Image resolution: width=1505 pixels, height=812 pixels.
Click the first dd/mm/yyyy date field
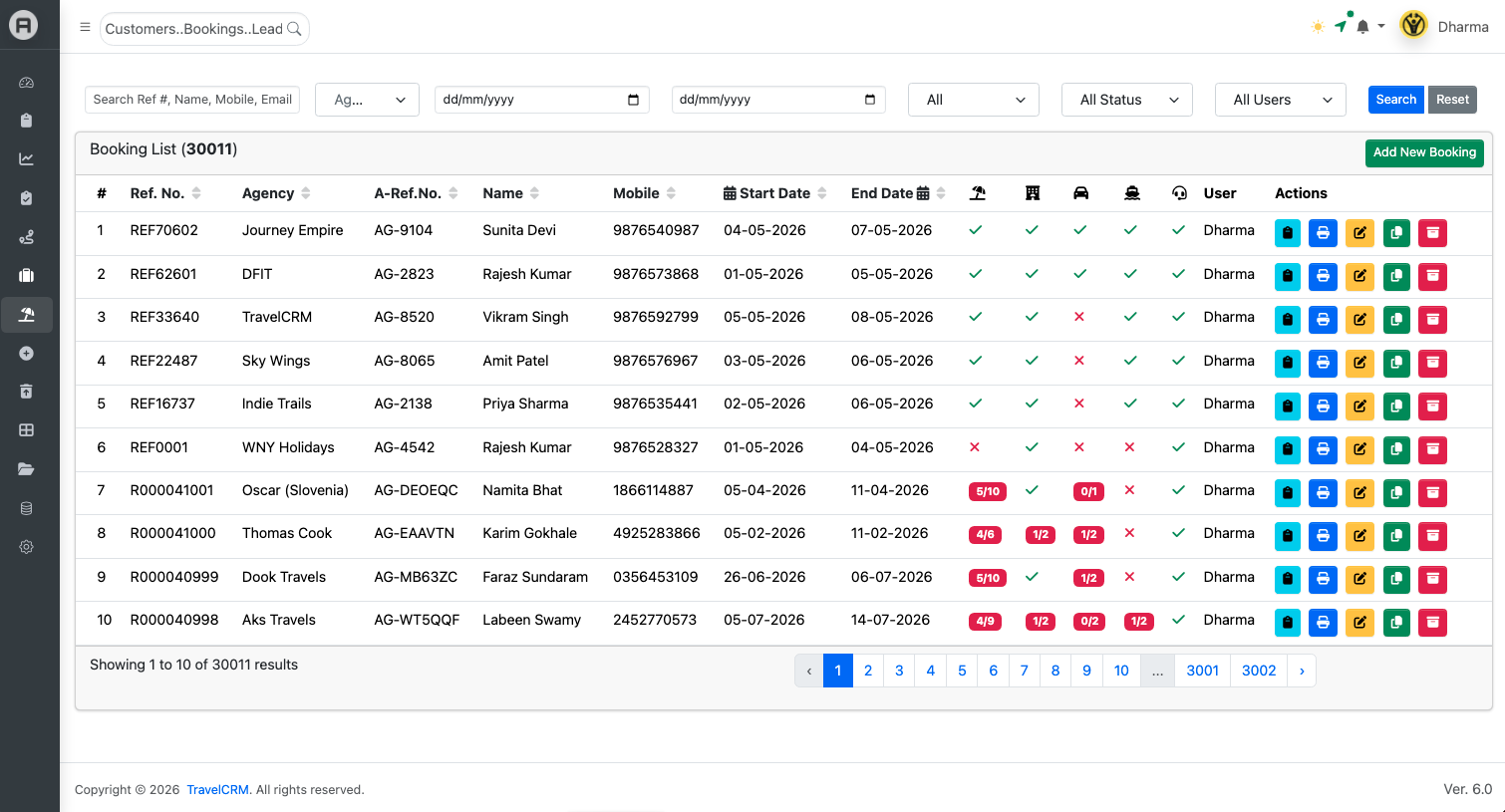[542, 100]
